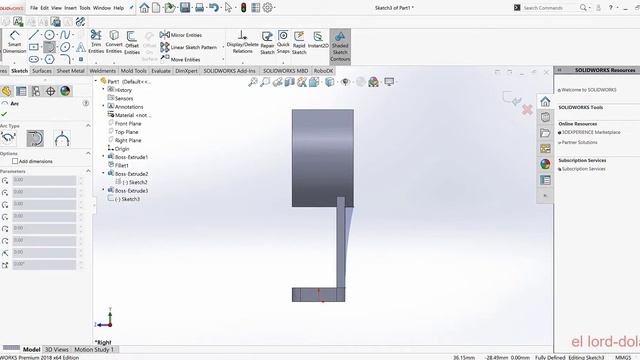Open Partner Solutions link

point(579,142)
